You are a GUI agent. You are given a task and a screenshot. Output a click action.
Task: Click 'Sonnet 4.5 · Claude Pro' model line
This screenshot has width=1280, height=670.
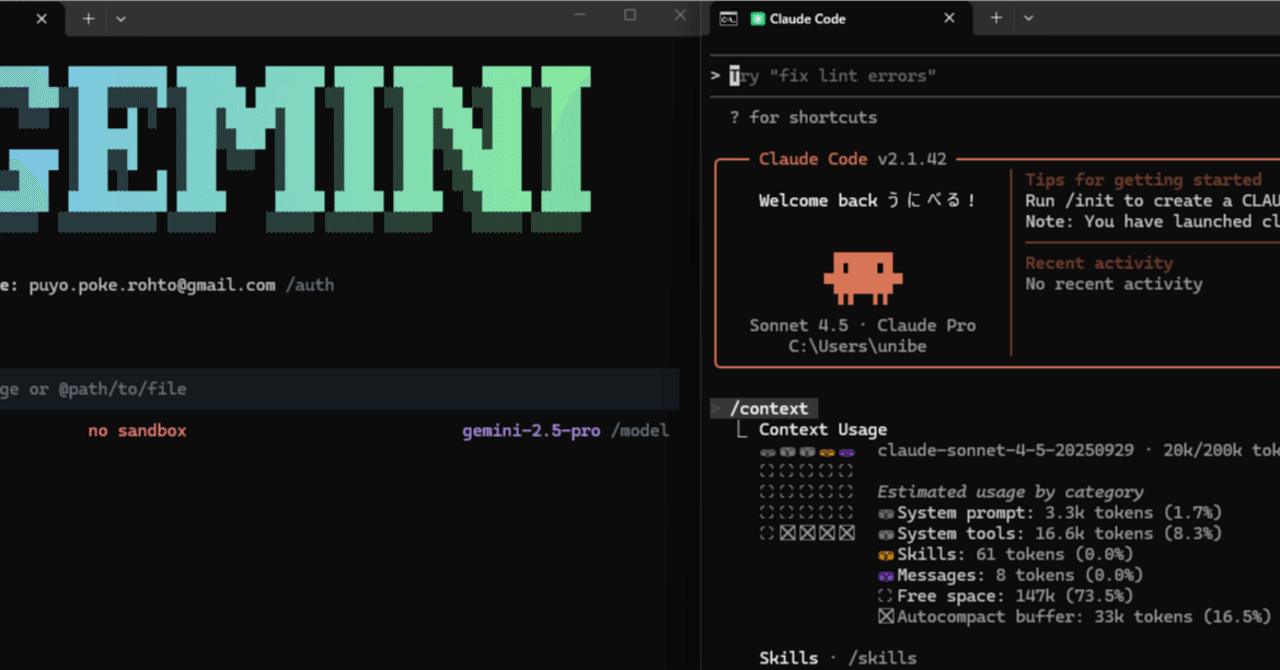pos(863,326)
